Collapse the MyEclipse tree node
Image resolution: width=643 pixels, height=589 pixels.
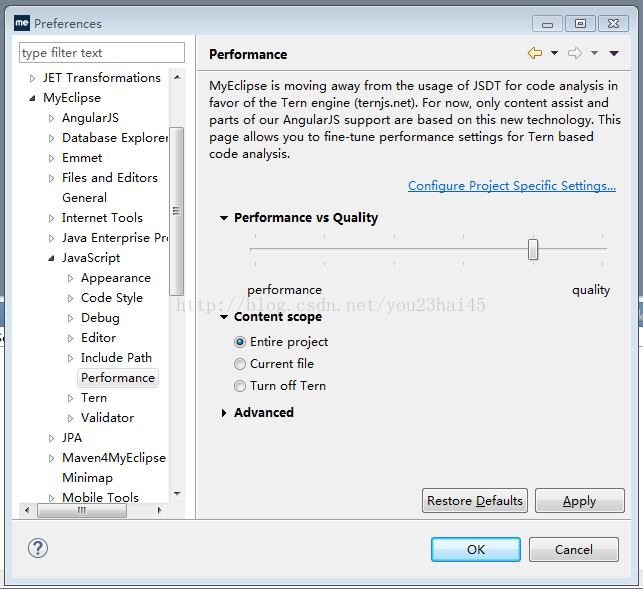click(x=32, y=98)
